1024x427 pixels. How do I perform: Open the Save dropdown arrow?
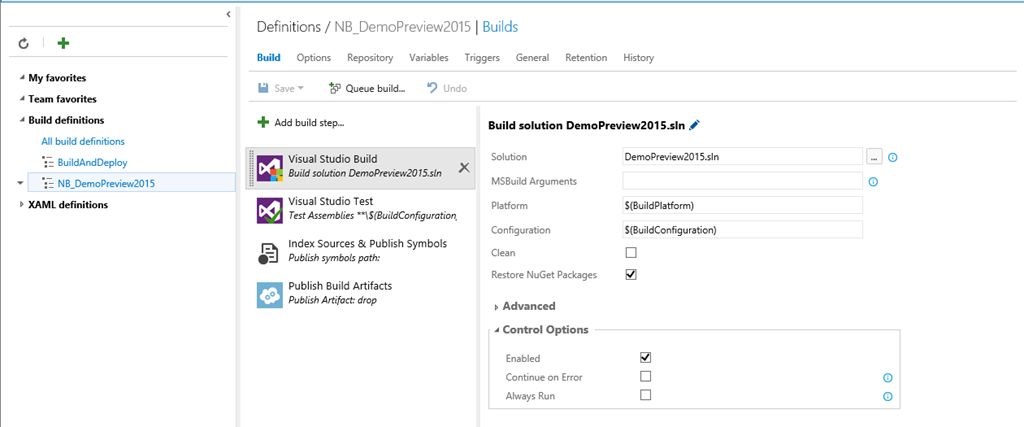click(x=300, y=88)
